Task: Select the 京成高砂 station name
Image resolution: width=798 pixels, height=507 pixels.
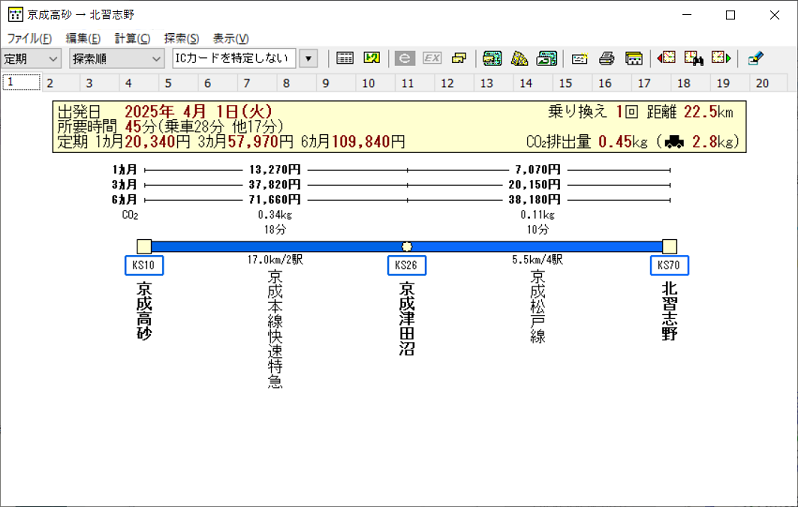Action: (144, 311)
